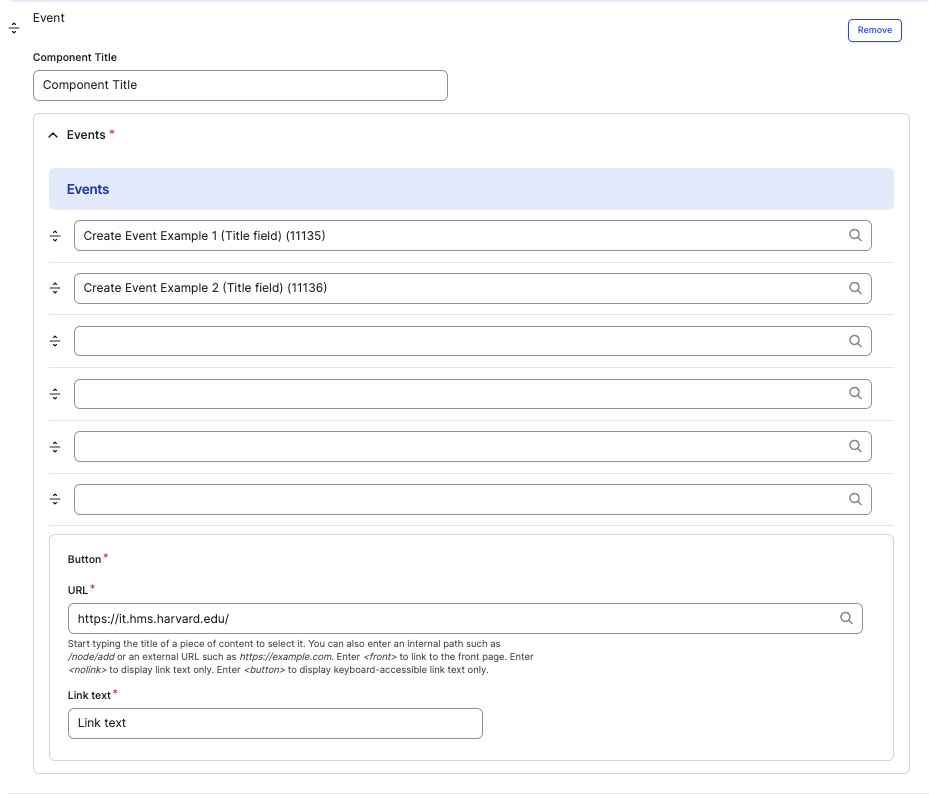Click the Events section heading label

tap(86, 135)
